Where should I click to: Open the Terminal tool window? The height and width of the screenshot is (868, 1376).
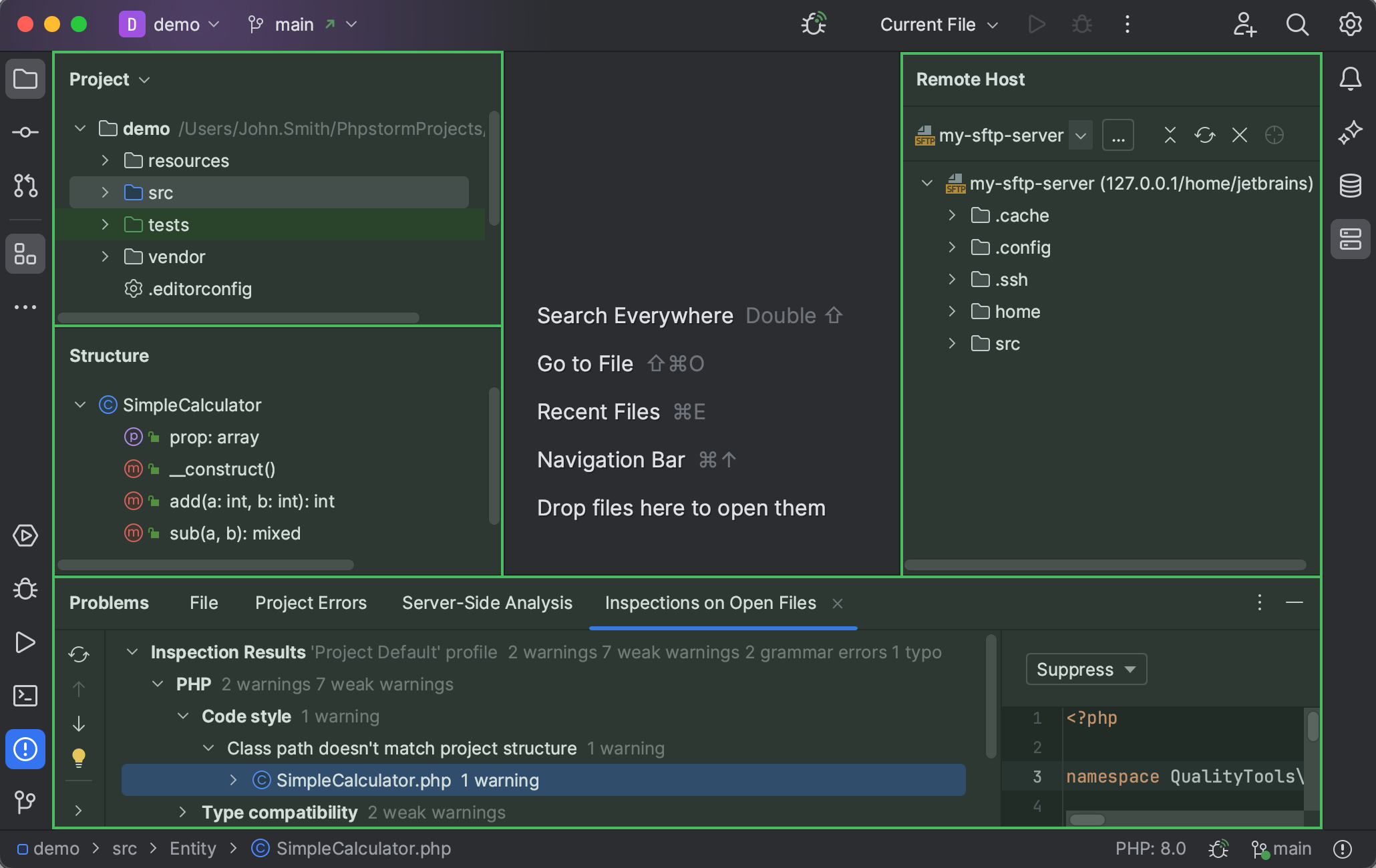[25, 696]
